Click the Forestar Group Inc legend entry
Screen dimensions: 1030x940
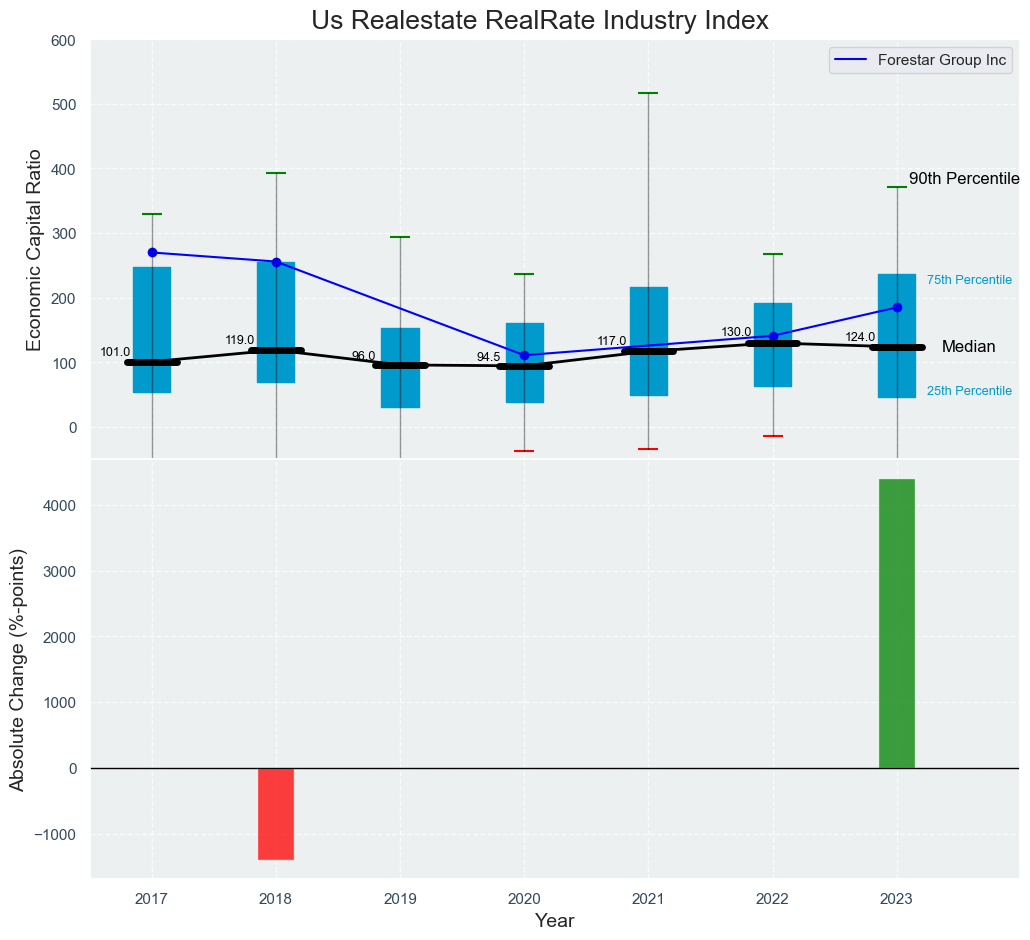click(x=921, y=60)
